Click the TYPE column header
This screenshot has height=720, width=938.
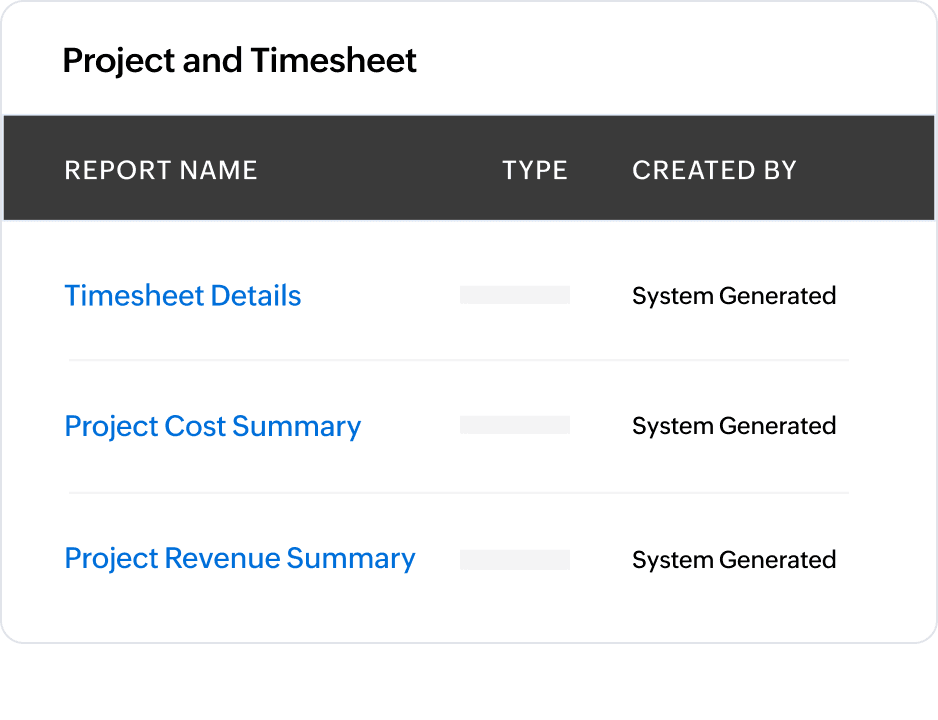pyautogui.click(x=534, y=170)
